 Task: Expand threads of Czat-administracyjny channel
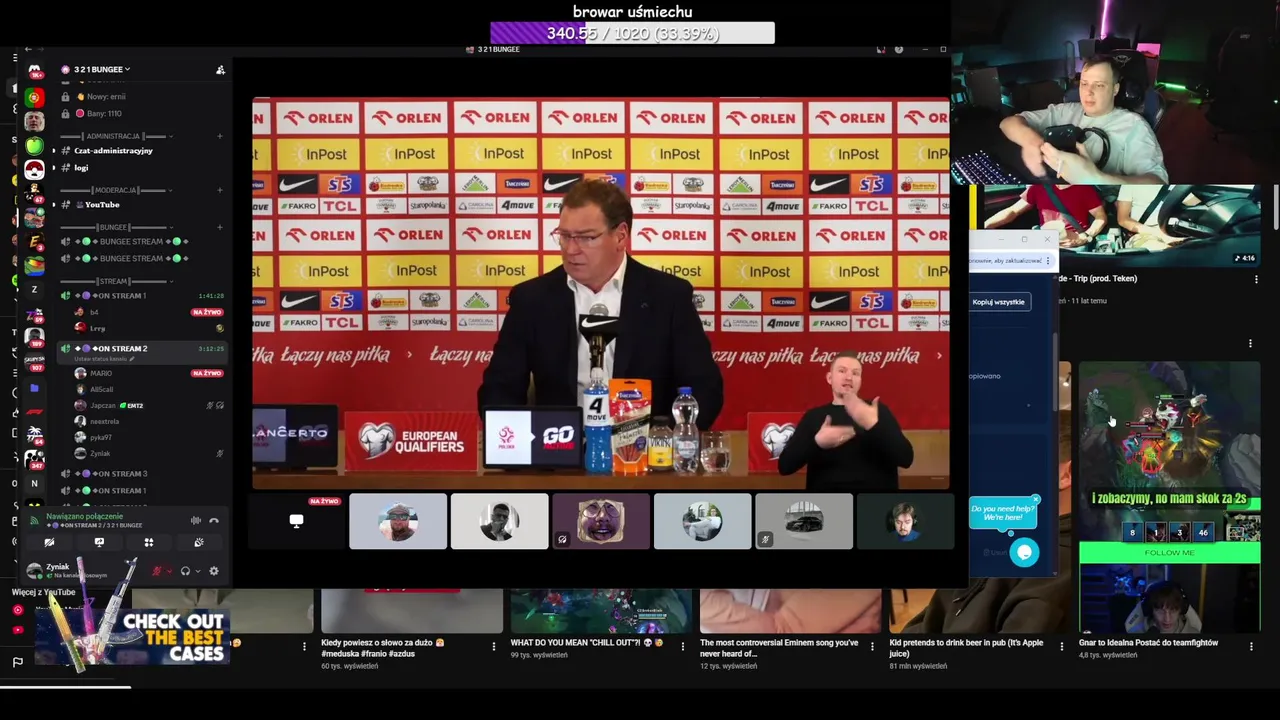pos(54,151)
